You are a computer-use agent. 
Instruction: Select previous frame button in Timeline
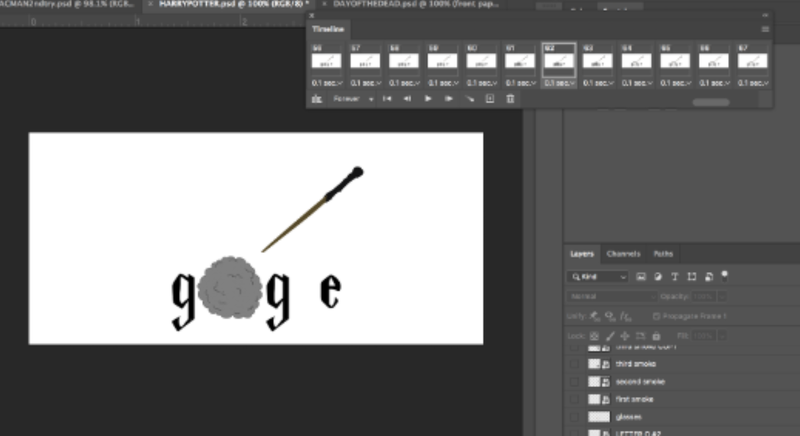click(x=407, y=99)
